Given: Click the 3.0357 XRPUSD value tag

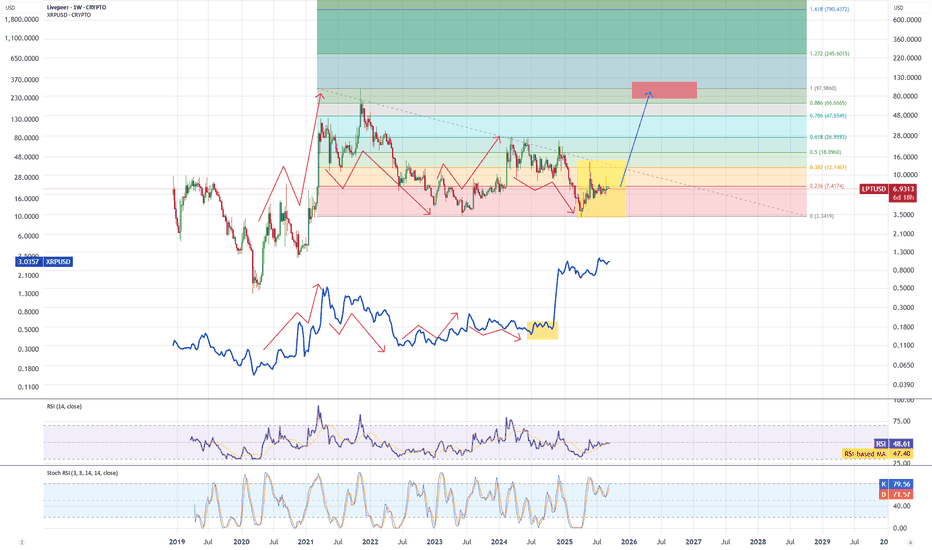Looking at the screenshot, I should click(x=28, y=262).
